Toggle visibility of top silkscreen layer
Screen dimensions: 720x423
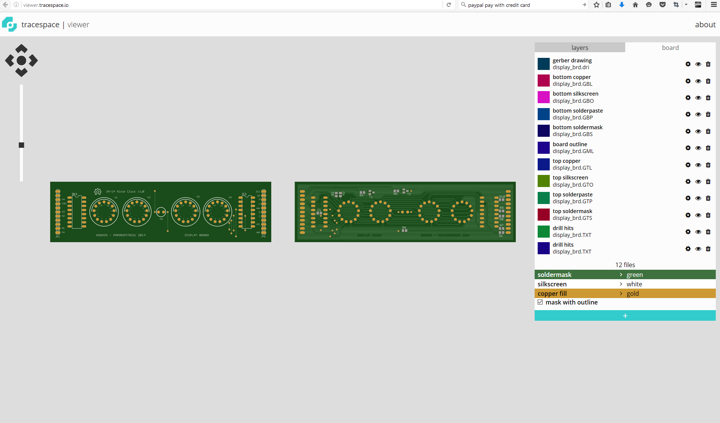pyautogui.click(x=698, y=181)
